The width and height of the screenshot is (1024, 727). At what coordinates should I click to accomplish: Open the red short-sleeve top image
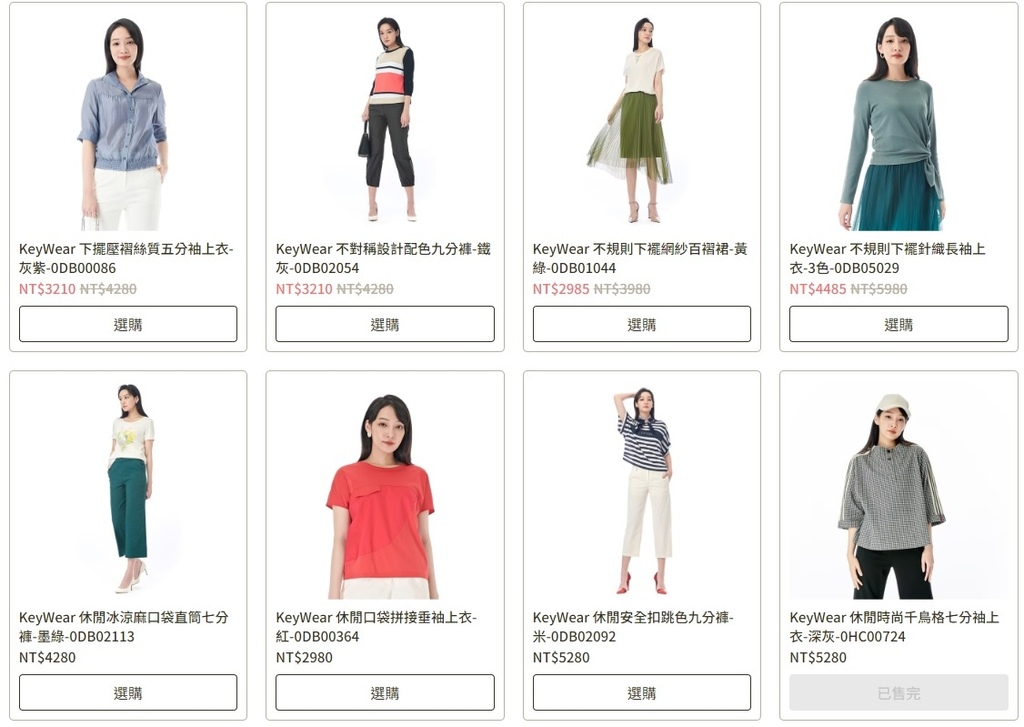coord(385,489)
